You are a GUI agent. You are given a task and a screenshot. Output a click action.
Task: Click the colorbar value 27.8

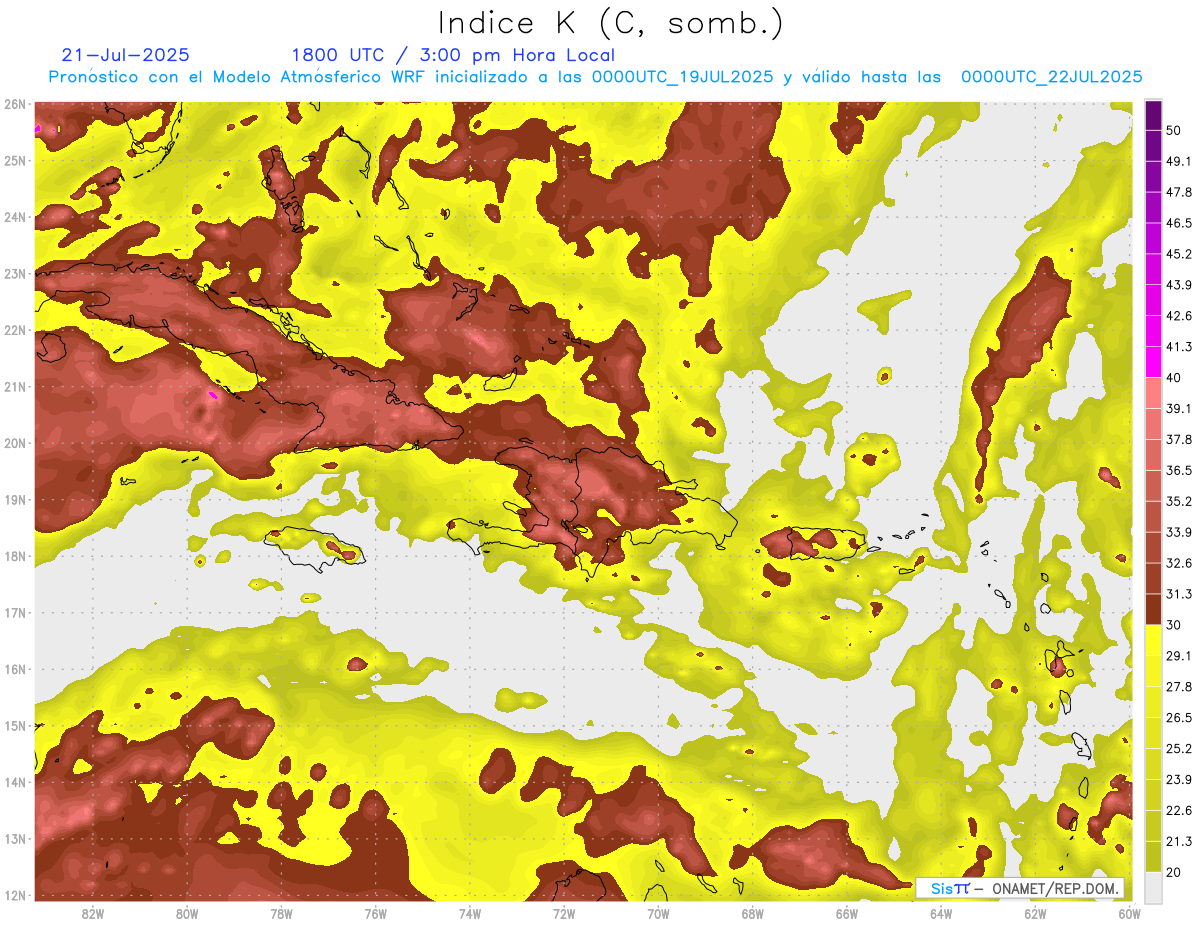[x=1180, y=687]
